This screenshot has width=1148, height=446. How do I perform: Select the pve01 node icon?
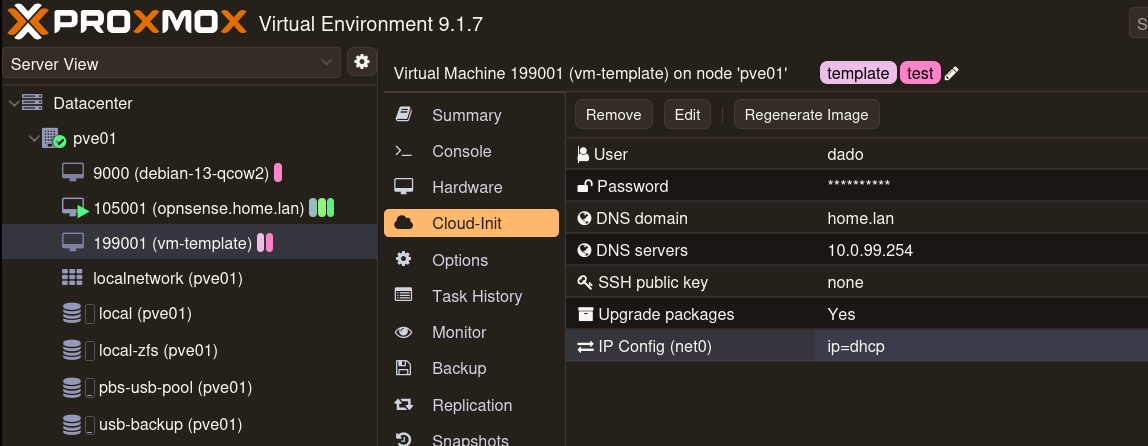tap(53, 138)
